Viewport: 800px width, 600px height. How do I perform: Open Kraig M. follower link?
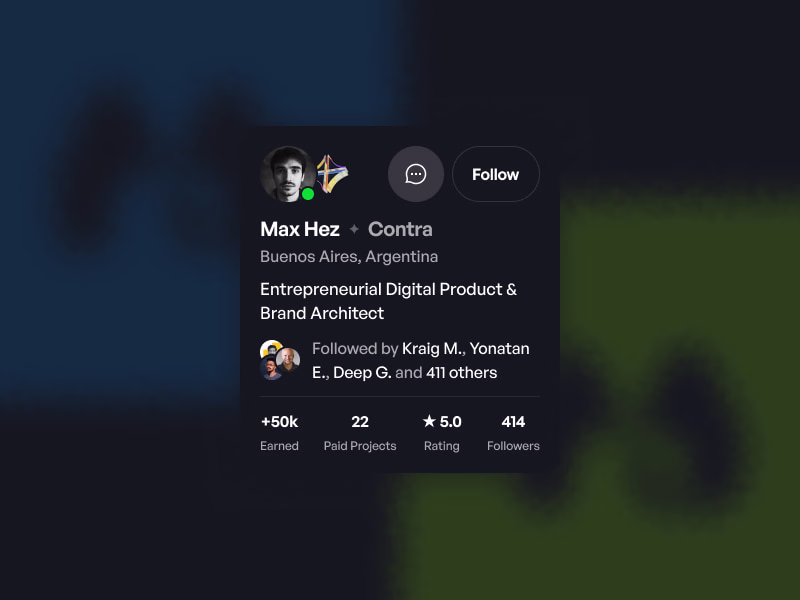433,348
